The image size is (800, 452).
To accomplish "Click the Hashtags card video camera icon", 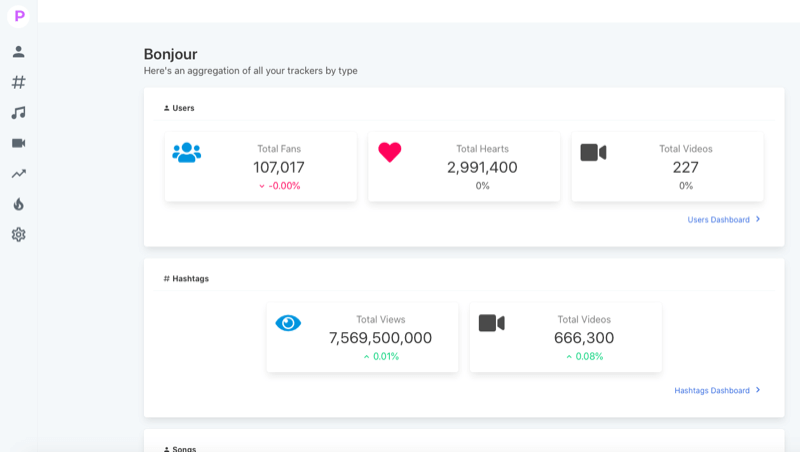I will pyautogui.click(x=491, y=323).
